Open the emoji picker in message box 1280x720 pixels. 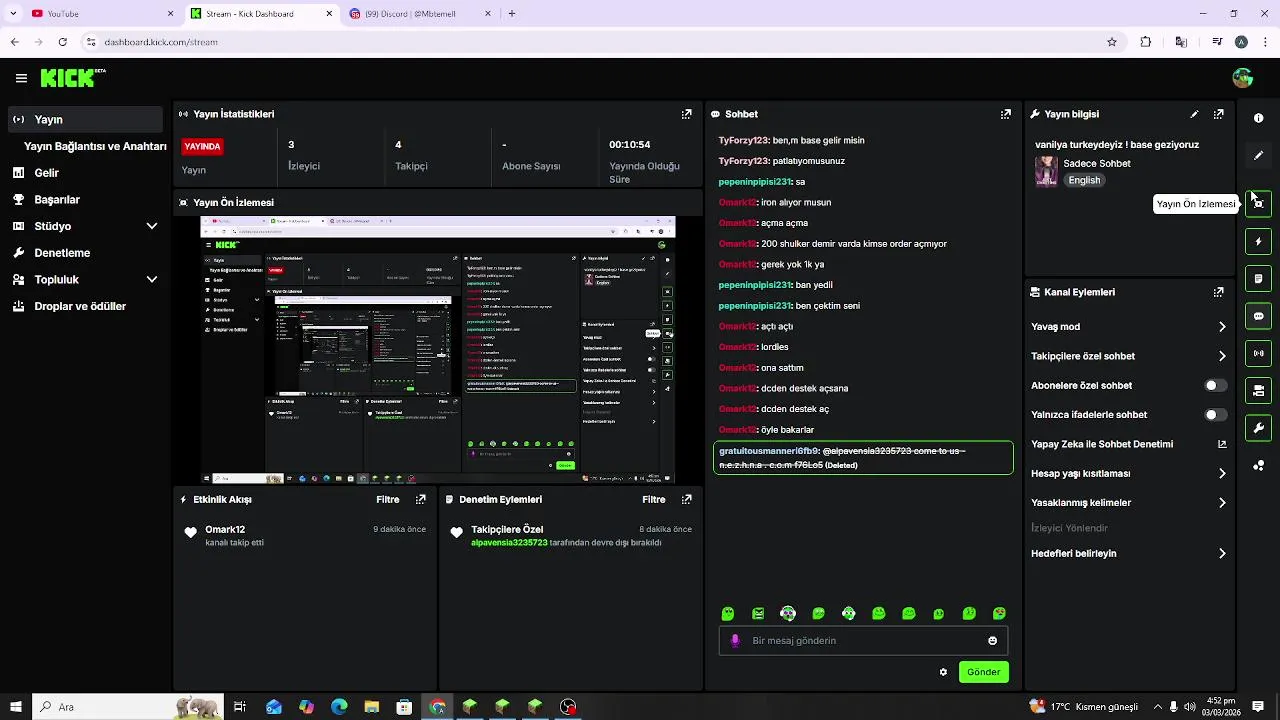pyautogui.click(x=992, y=641)
